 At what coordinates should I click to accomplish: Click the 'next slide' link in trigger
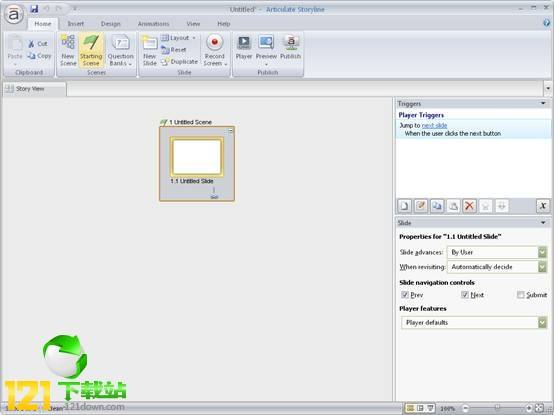point(434,125)
